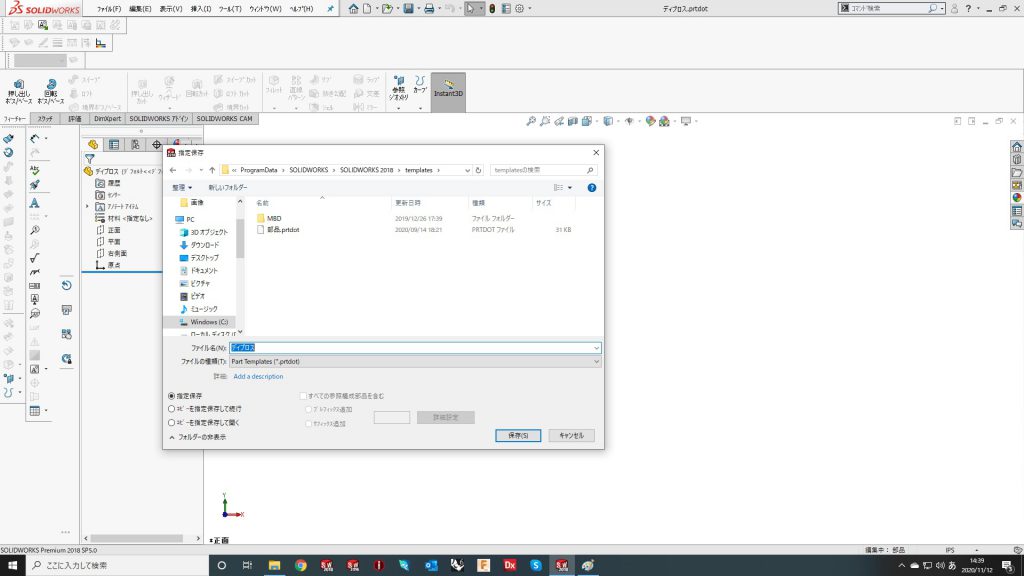
Task: Click the templates search box
Action: 543,170
